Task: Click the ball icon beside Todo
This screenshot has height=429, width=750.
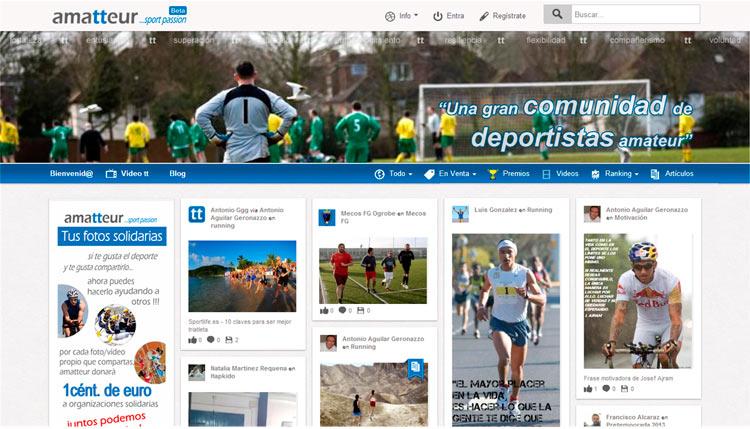Action: (379, 174)
